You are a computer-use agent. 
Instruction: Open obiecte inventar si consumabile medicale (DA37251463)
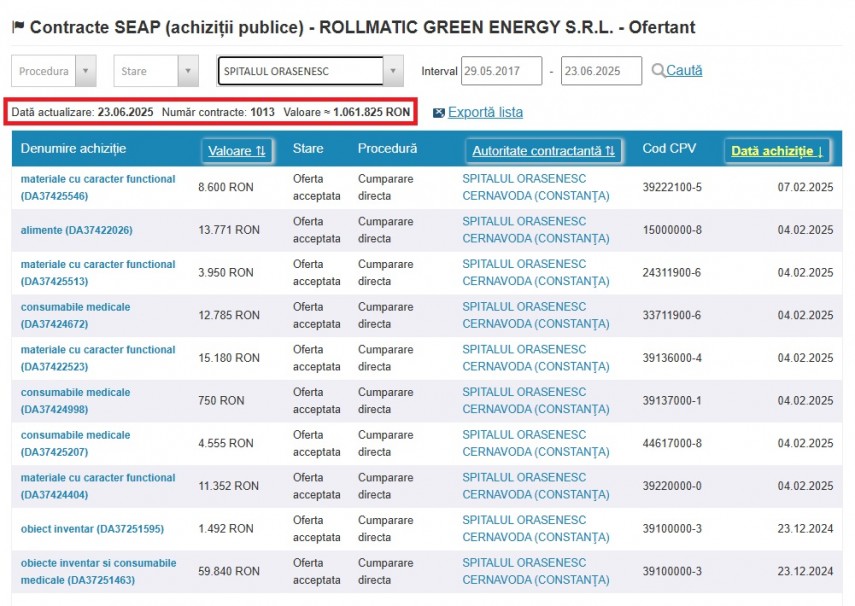tap(98, 572)
